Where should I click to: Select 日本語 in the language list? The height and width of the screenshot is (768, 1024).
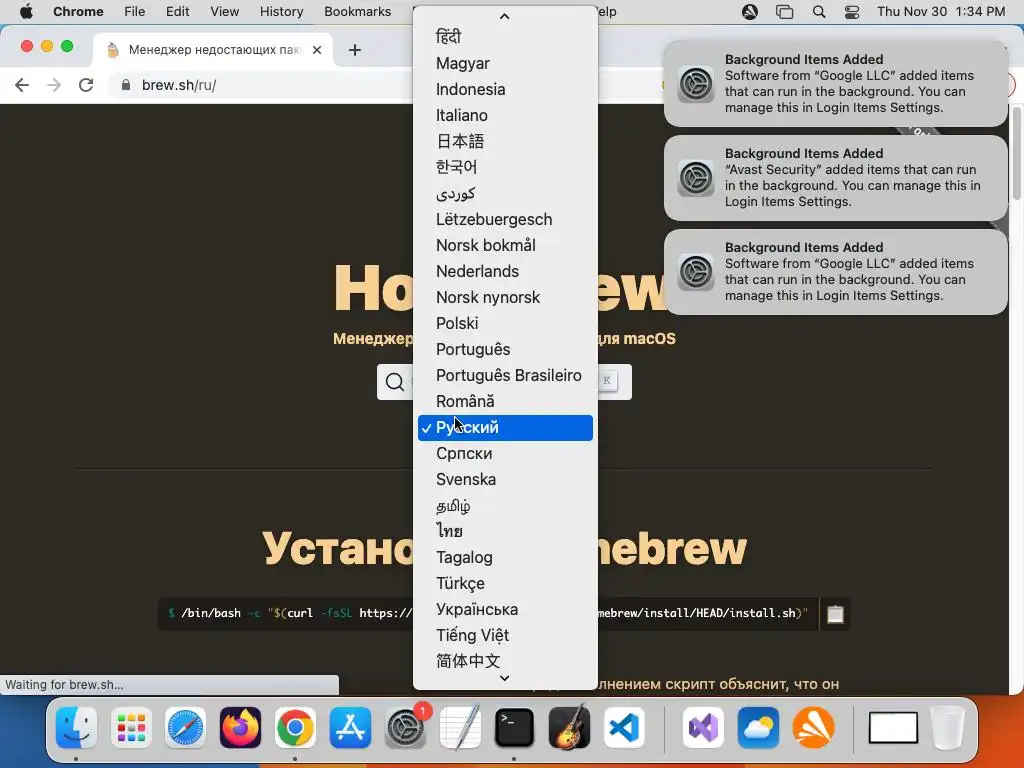pyautogui.click(x=505, y=141)
